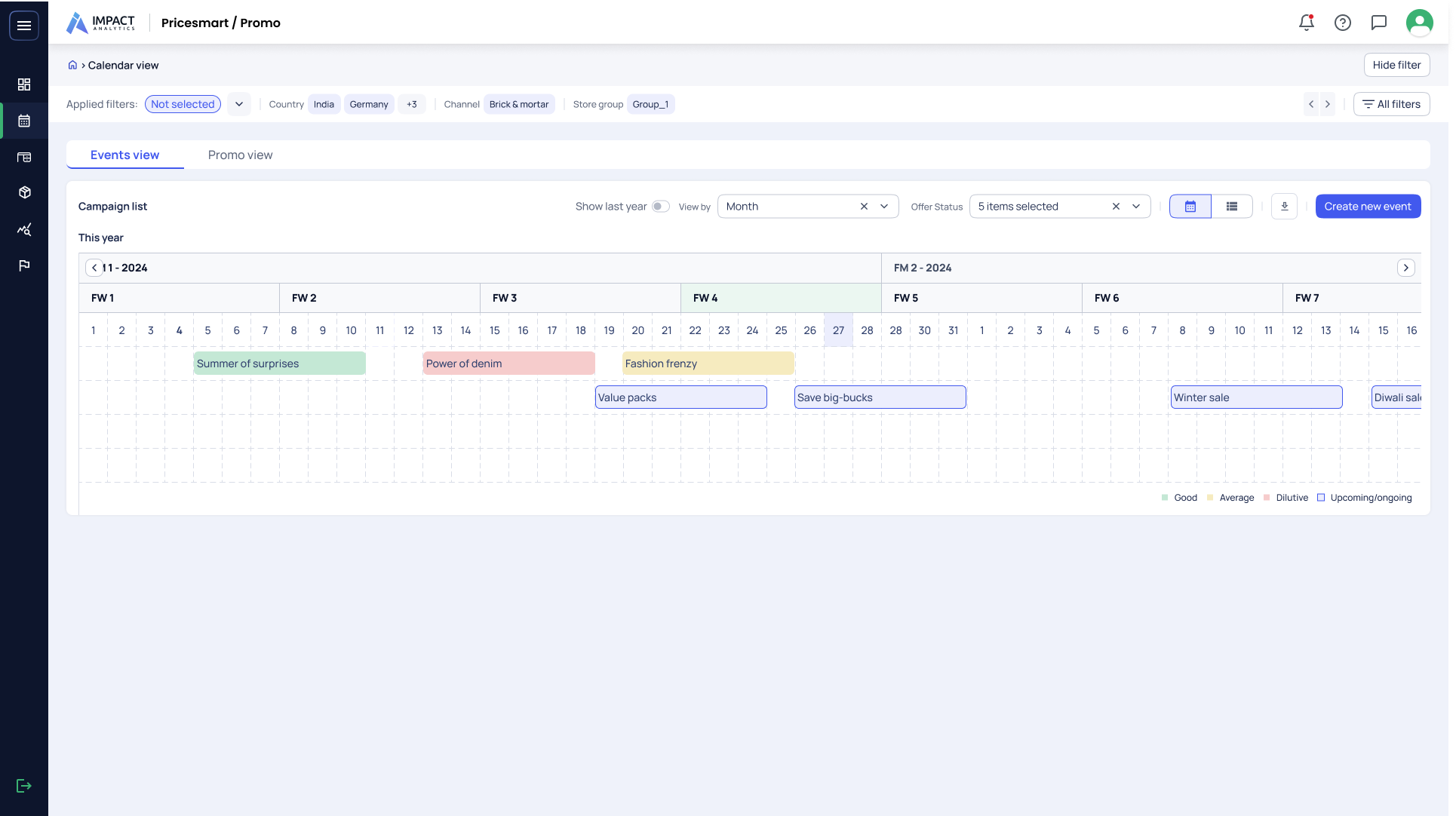1456x816 pixels.
Task: Open the flag icon in sidebar
Action: point(24,265)
